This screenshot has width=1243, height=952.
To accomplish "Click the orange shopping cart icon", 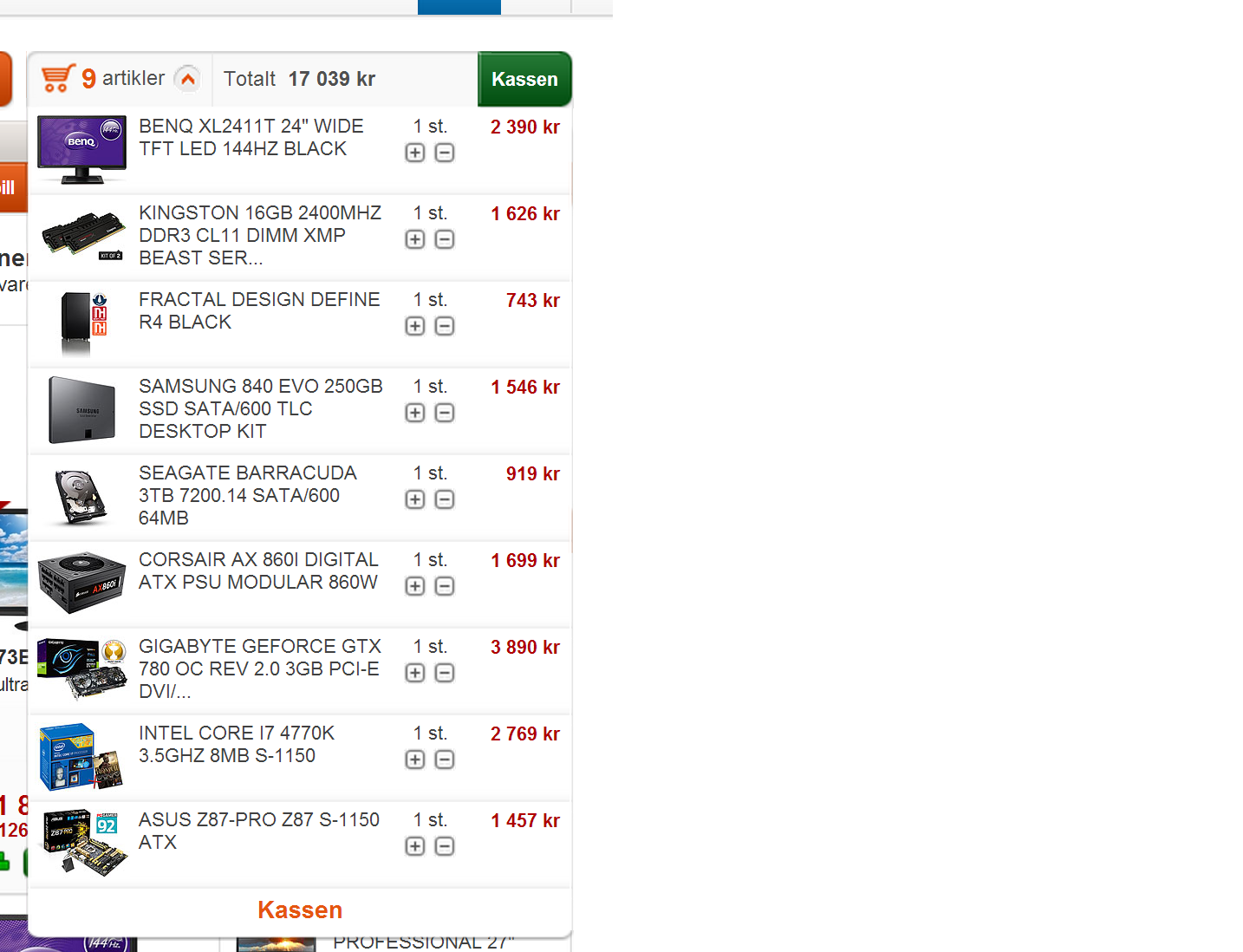I will (x=58, y=78).
